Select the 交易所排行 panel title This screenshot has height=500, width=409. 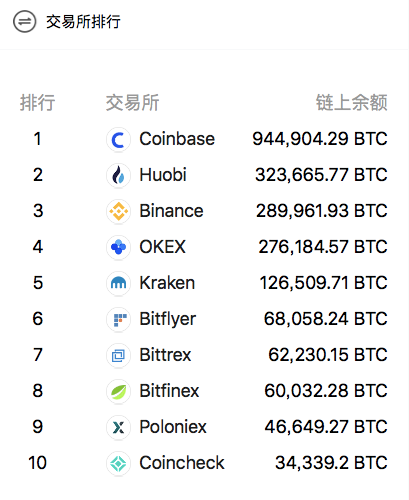coord(83,22)
